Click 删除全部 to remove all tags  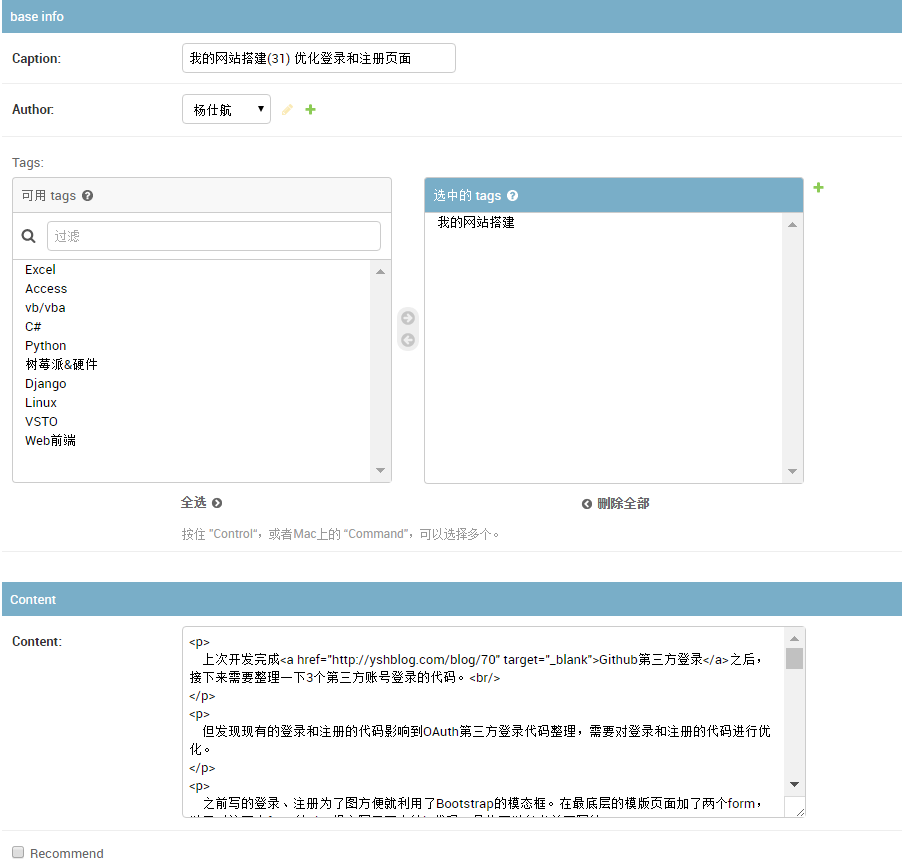[x=623, y=504]
